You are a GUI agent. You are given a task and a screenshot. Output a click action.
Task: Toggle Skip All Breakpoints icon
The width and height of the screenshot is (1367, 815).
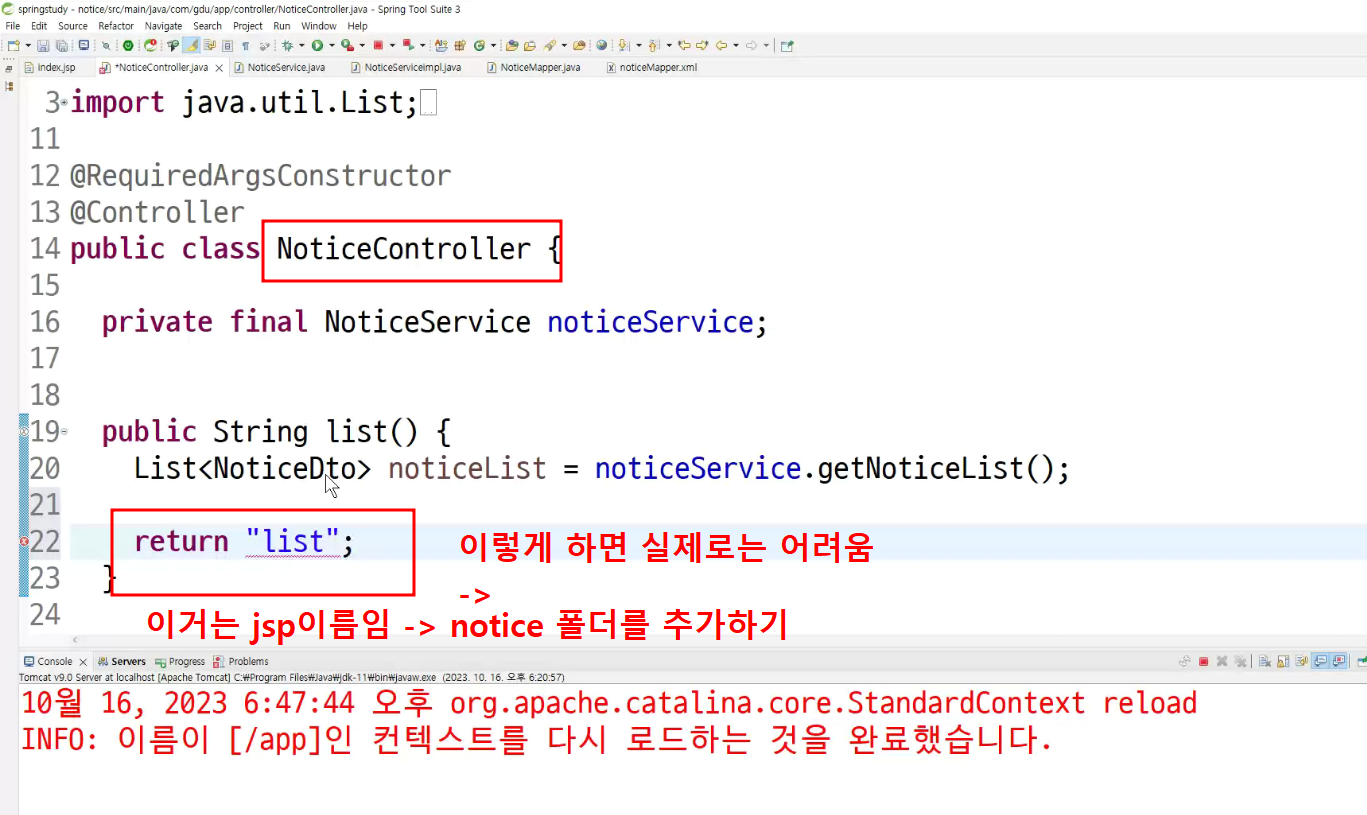pyautogui.click(x=106, y=45)
